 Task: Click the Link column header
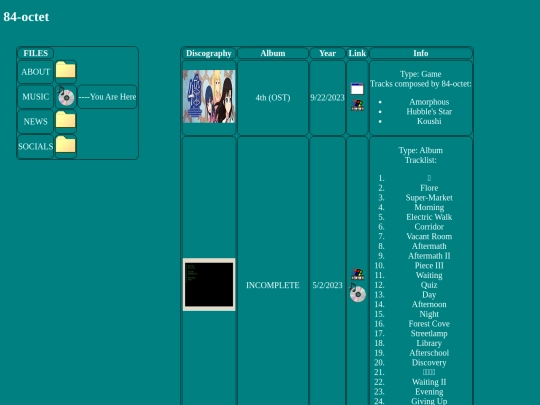(357, 53)
